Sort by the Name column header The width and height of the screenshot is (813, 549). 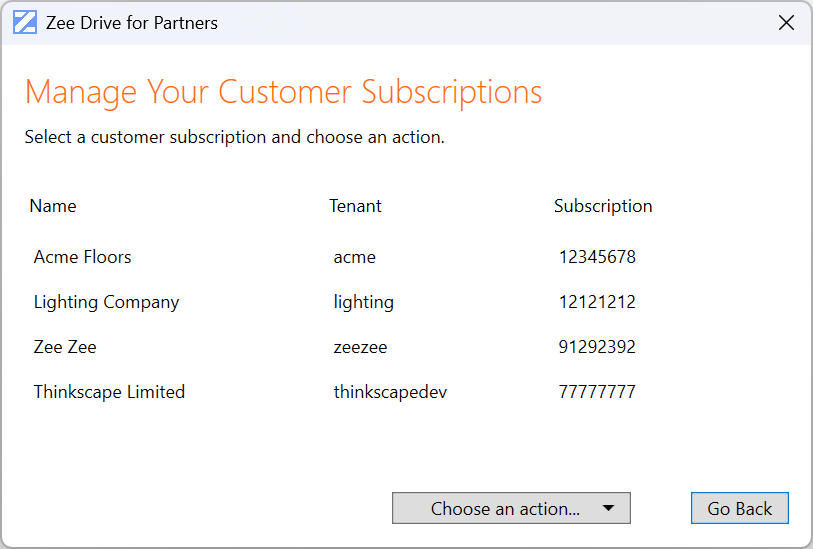pyautogui.click(x=53, y=206)
